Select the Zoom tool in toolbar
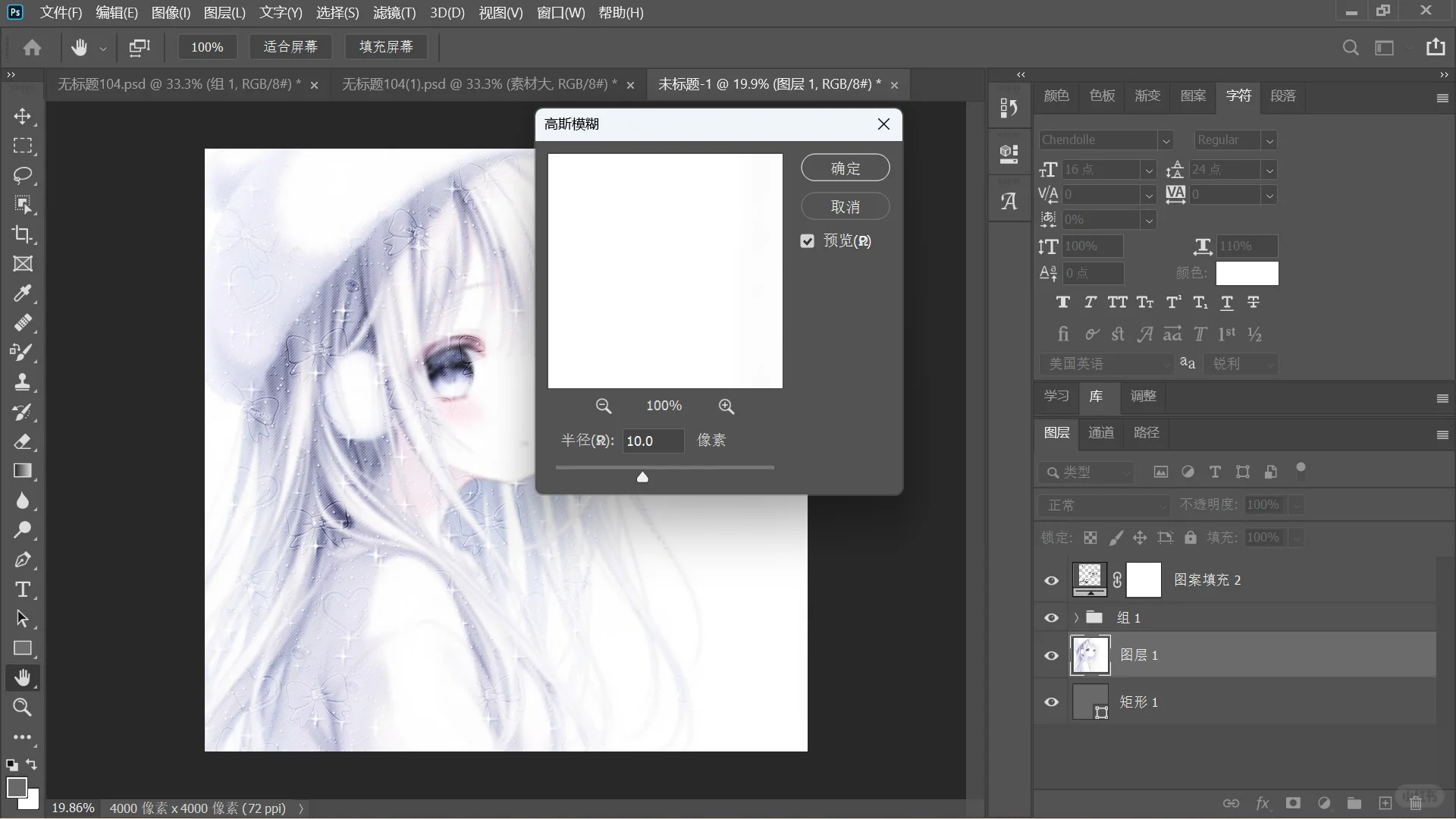The width and height of the screenshot is (1456, 819). tap(23, 708)
